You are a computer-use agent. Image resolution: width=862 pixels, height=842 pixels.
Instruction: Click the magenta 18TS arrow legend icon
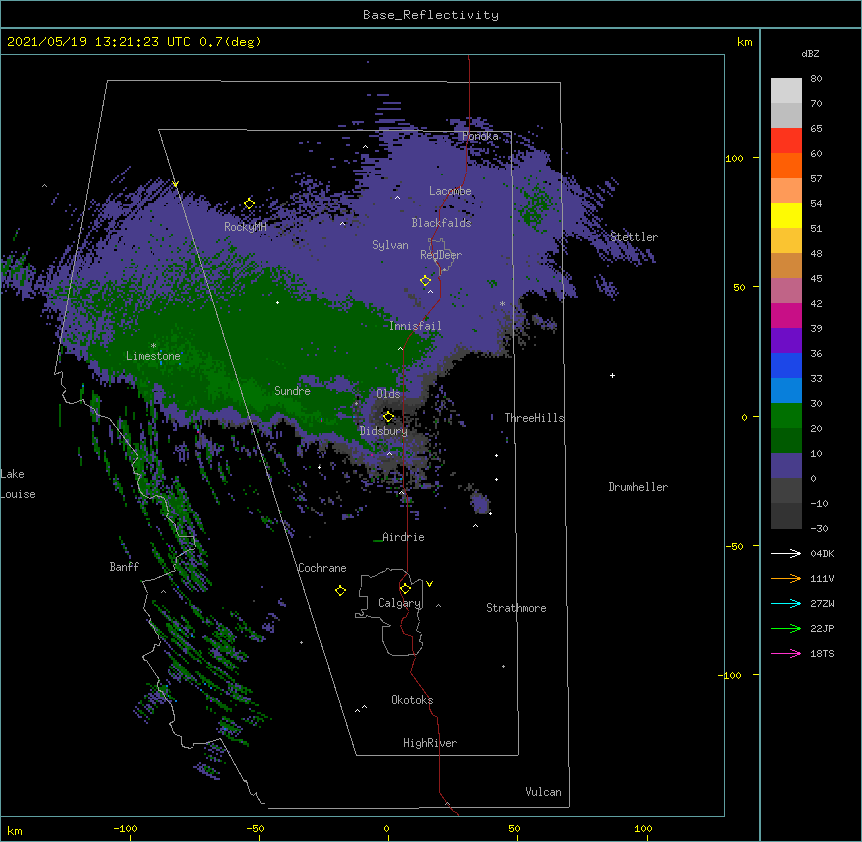(x=786, y=653)
